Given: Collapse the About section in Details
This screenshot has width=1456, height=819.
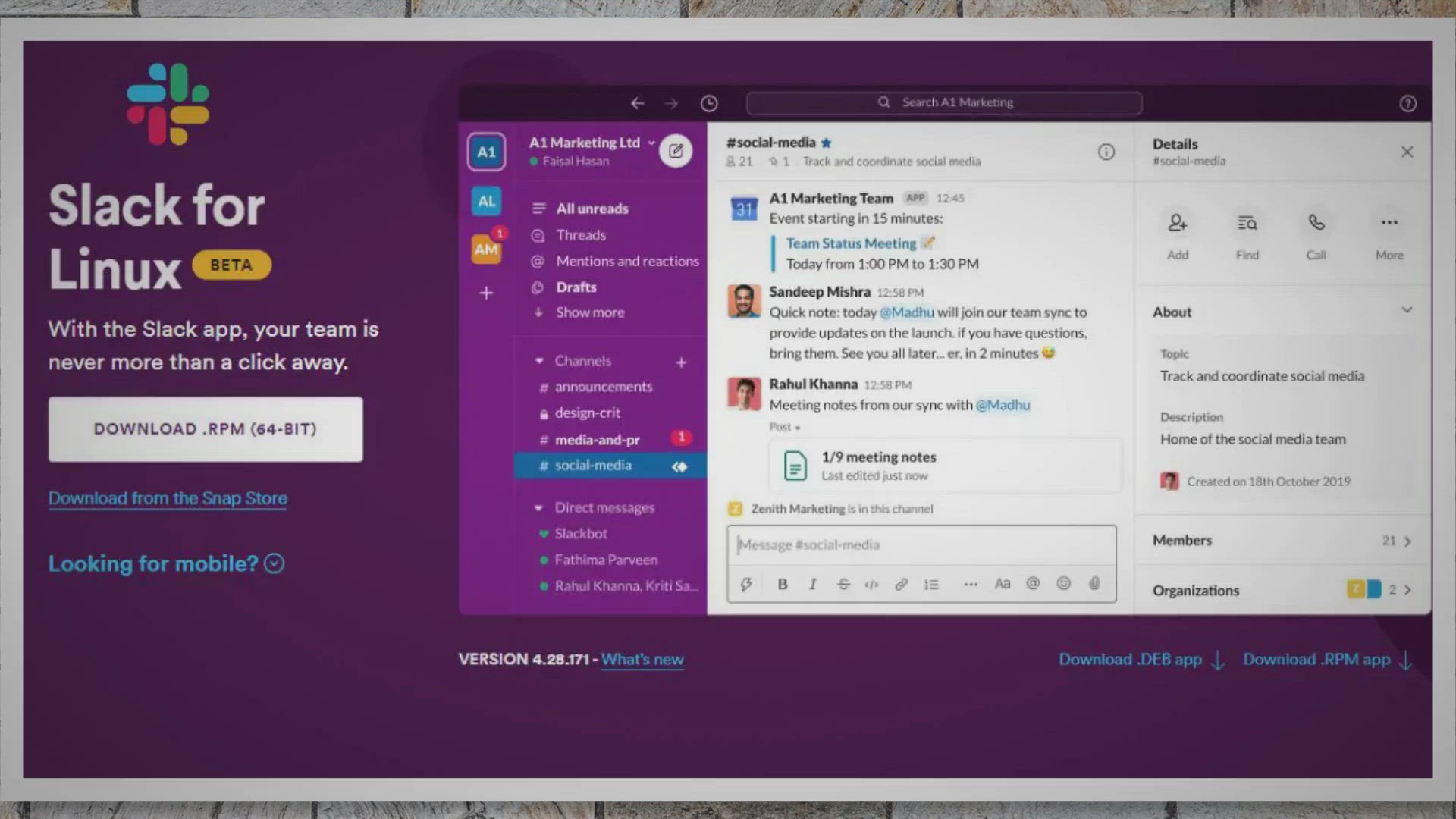Looking at the screenshot, I should [1407, 309].
